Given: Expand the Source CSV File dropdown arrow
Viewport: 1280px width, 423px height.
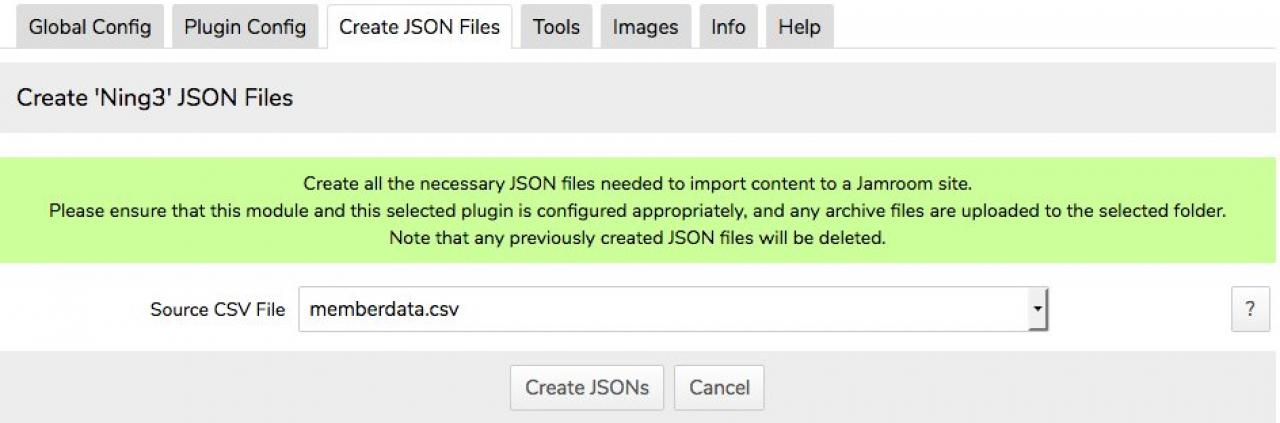Looking at the screenshot, I should point(1038,309).
